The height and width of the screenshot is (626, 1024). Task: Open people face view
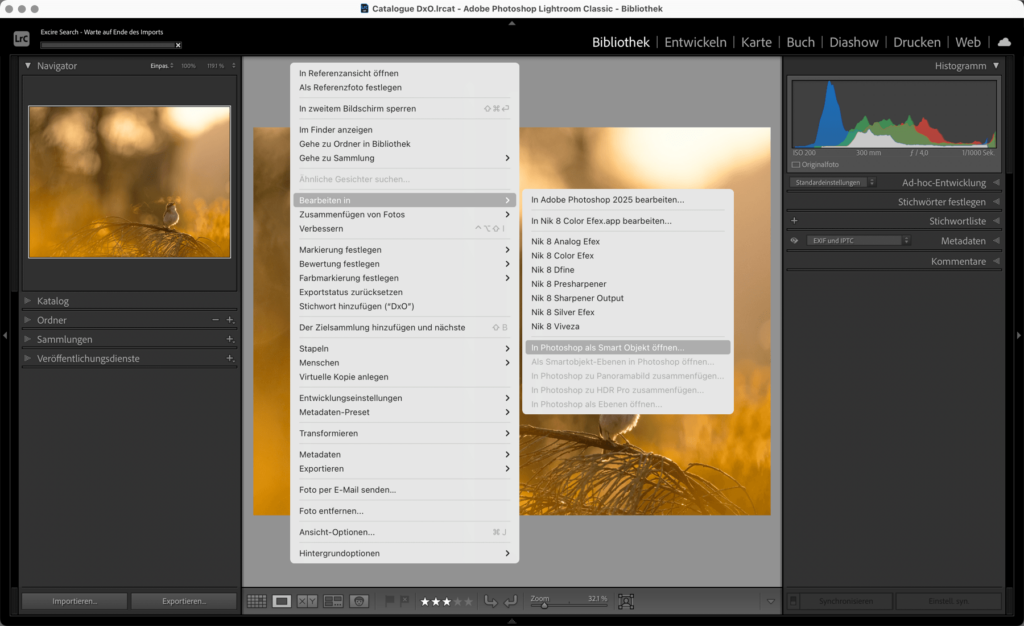pyautogui.click(x=359, y=601)
